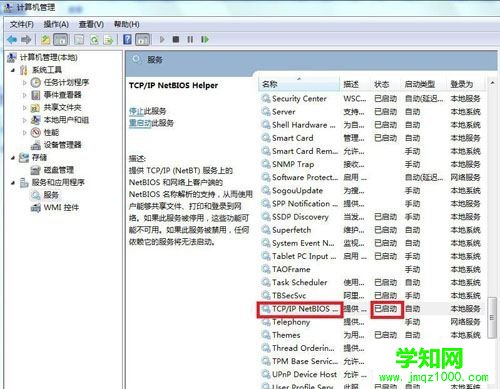
Task: Click the Back arrow toolbar icon
Action: [12, 40]
